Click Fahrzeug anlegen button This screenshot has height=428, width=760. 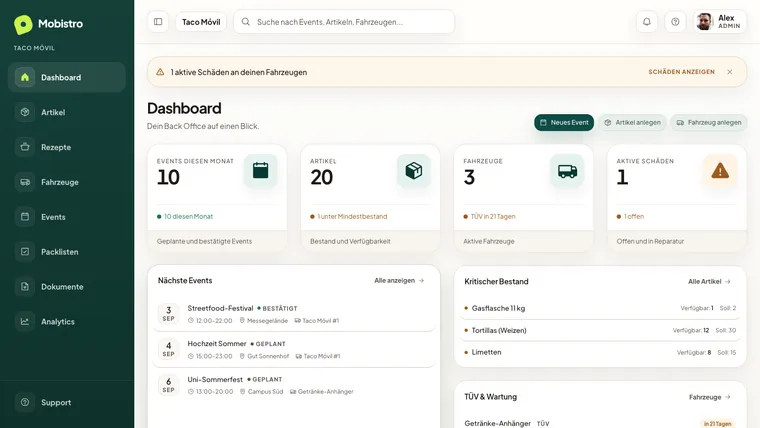click(x=709, y=123)
